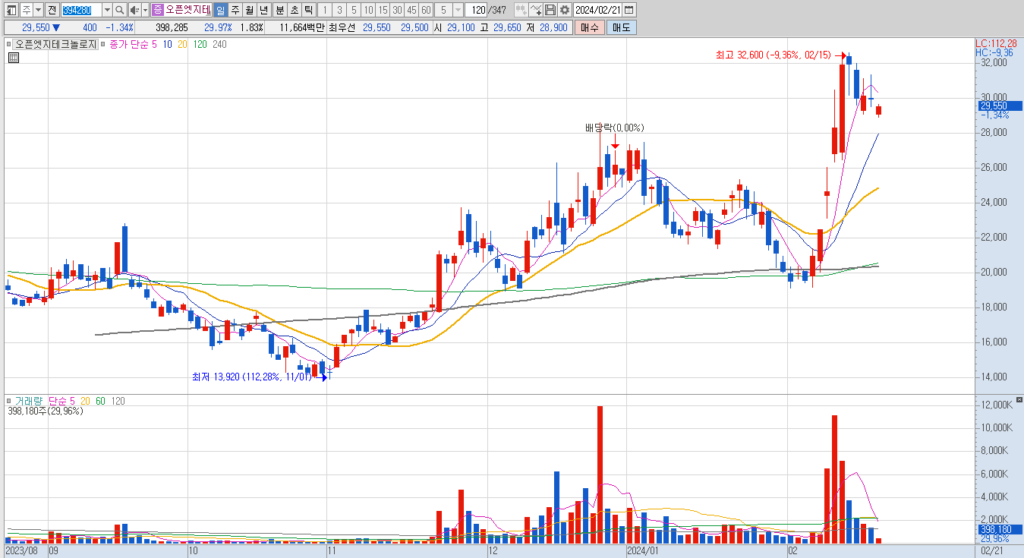The image size is (1024, 558).
Task: Click the small square before 오픈엣지테크놀로지 label
Action: (x=9, y=44)
